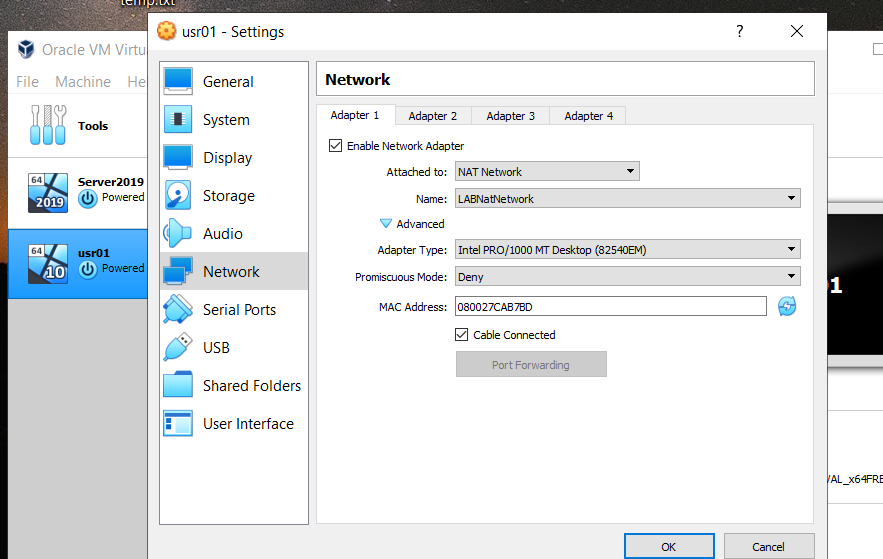Screen dimensions: 883x559
Task: Click the Server2019 power state icon
Action: (88, 198)
